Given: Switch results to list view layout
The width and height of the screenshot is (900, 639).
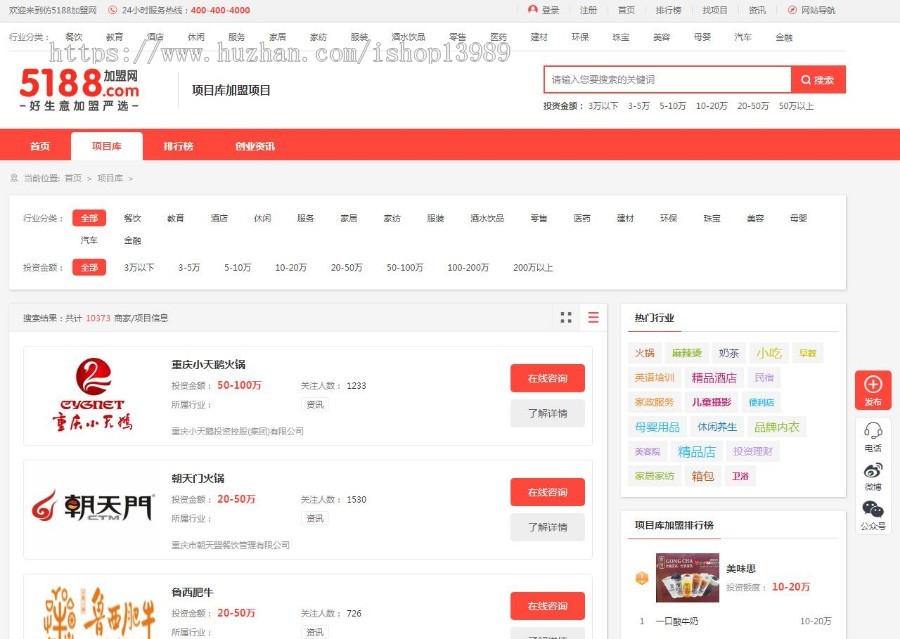Looking at the screenshot, I should tap(592, 317).
